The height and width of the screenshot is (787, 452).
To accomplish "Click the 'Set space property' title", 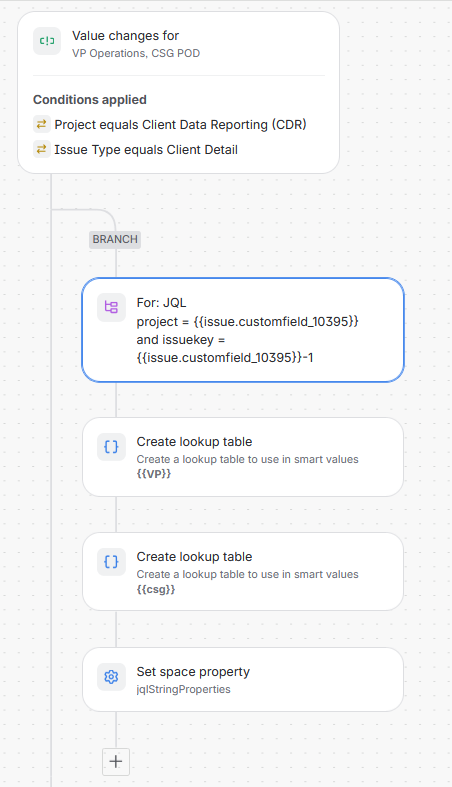I will 193,672.
